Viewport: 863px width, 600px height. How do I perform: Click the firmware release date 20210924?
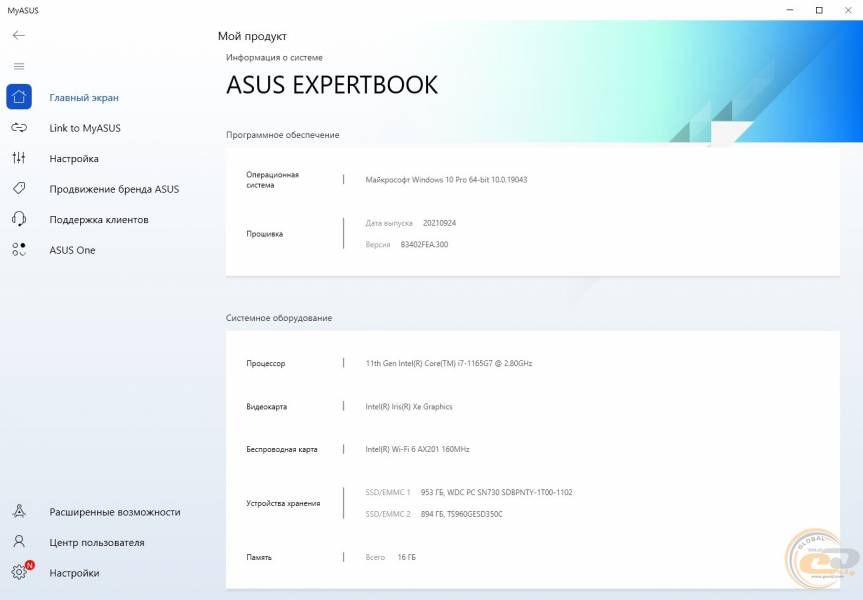click(x=439, y=223)
